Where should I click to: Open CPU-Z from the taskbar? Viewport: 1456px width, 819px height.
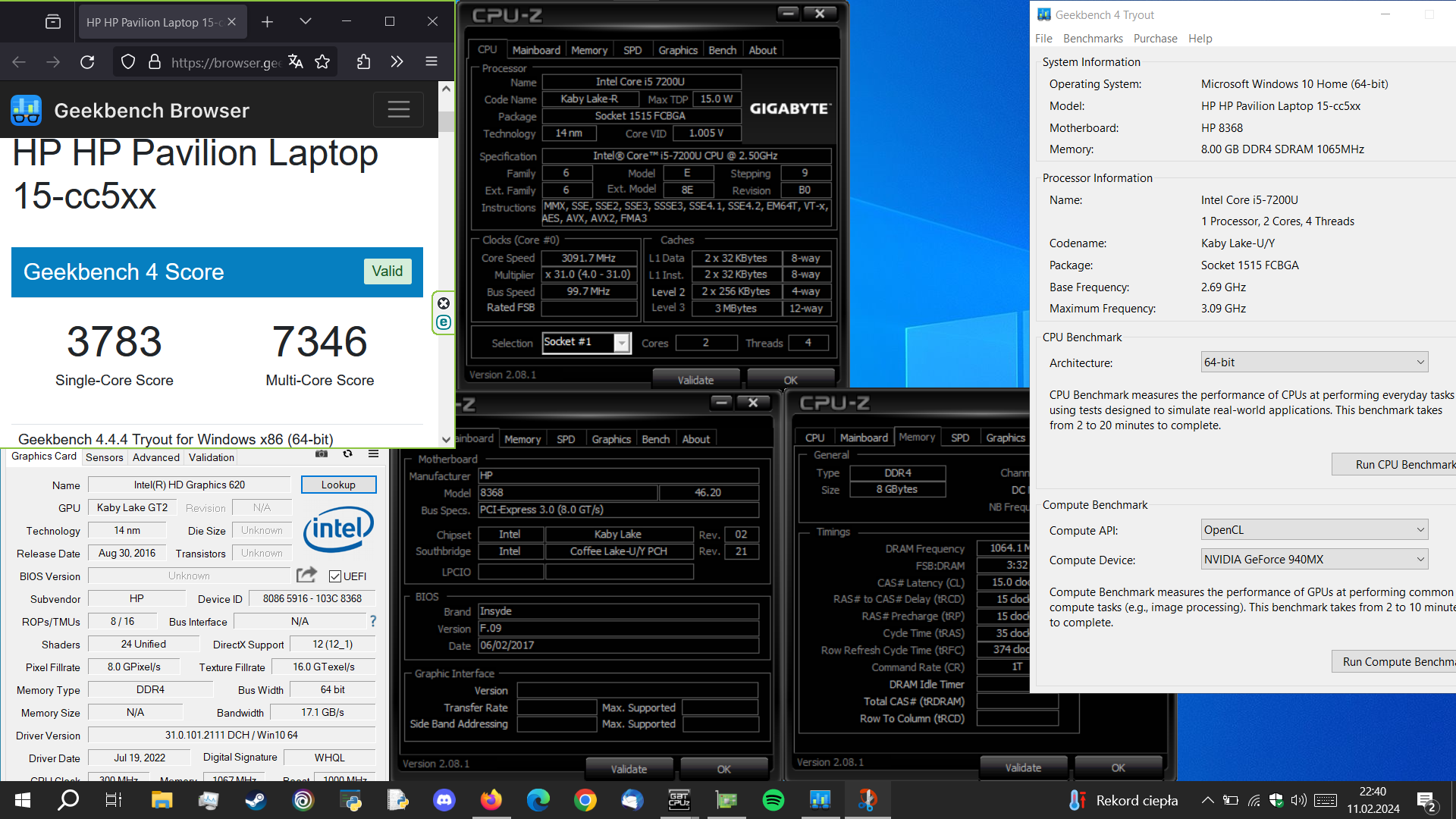[x=679, y=800]
